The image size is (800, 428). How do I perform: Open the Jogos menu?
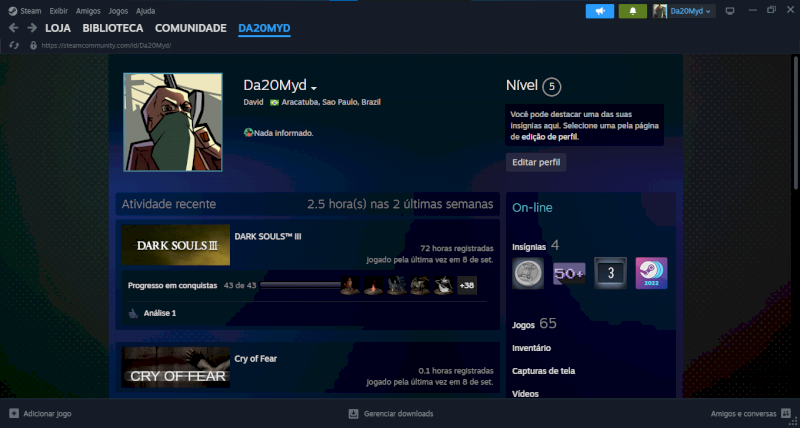[118, 11]
